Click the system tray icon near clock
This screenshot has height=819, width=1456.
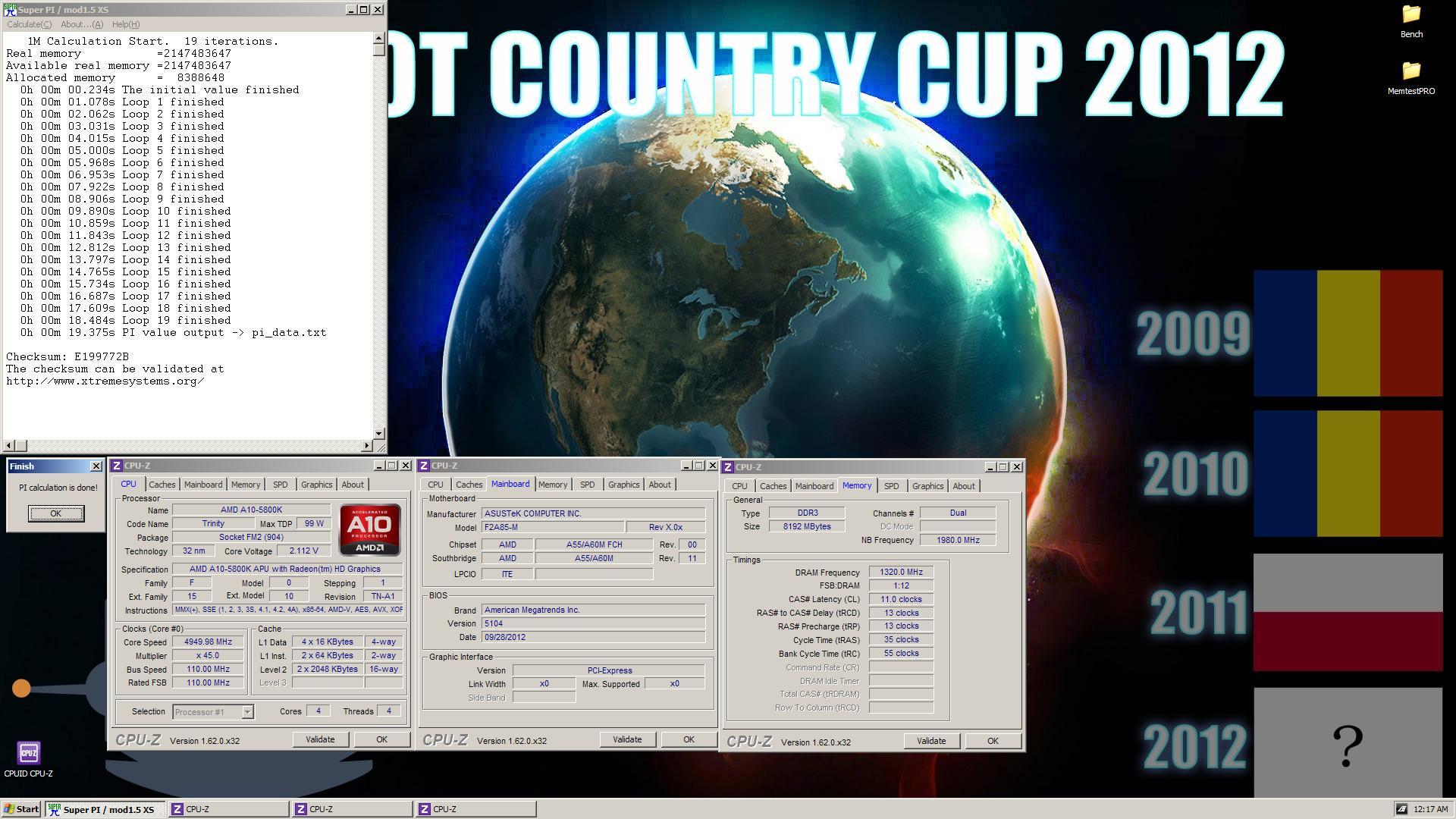(x=1401, y=809)
